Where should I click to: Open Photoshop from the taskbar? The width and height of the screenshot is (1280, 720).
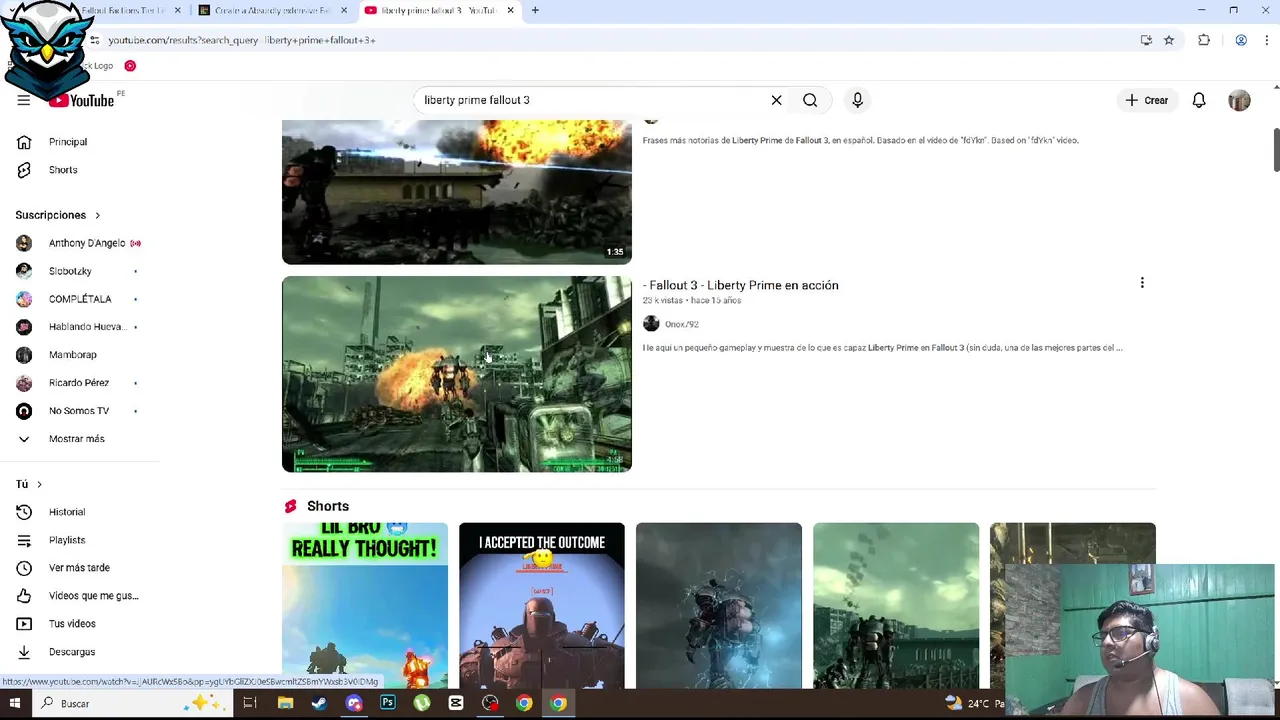(x=387, y=704)
